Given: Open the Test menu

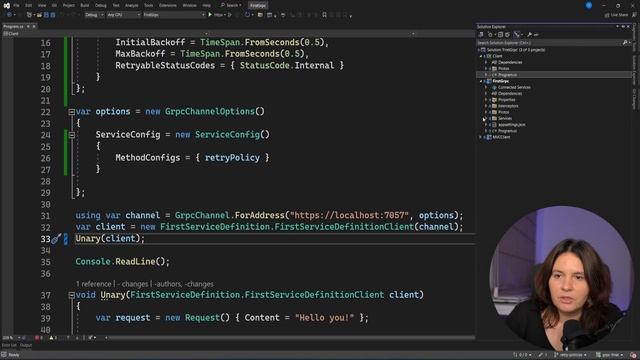Looking at the screenshot, I should pos(116,5).
